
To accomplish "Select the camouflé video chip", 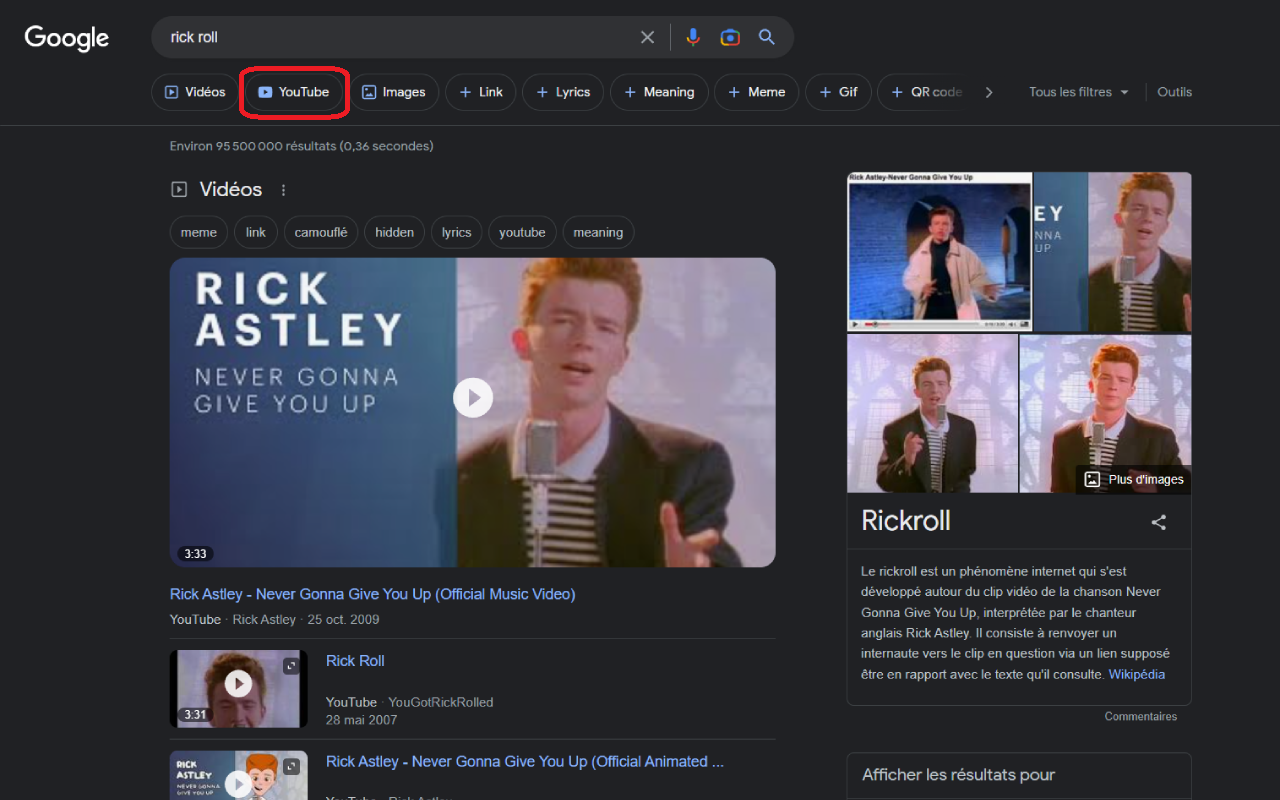I will tap(321, 232).
